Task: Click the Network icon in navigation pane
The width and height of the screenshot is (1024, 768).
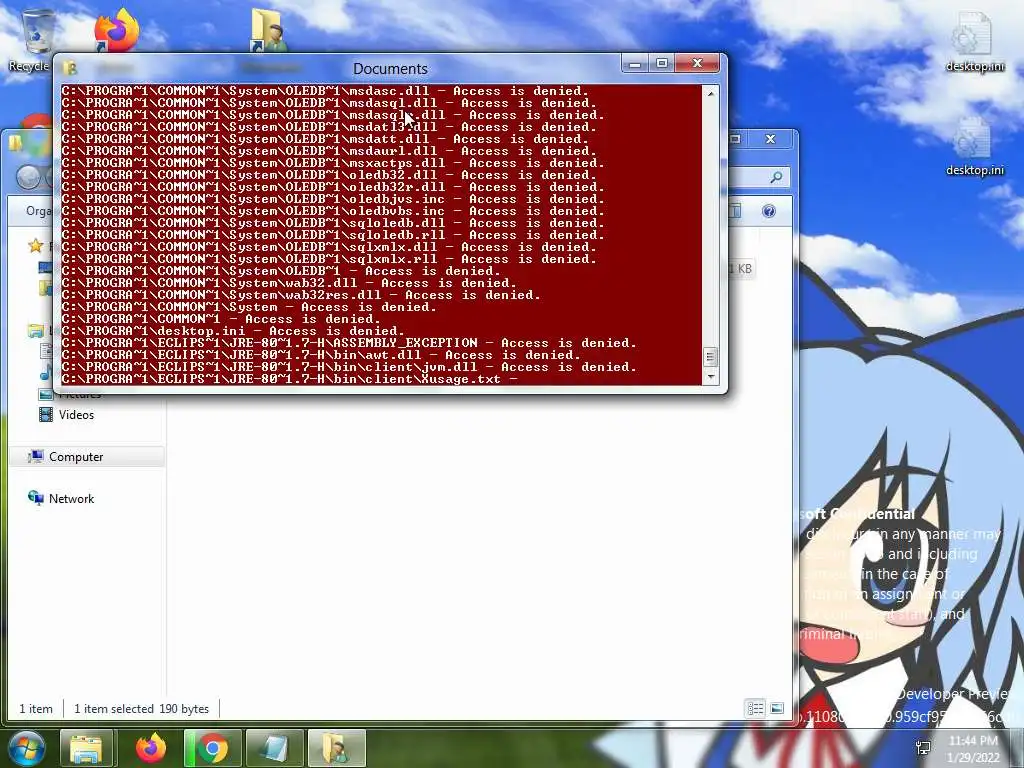Action: coord(35,498)
